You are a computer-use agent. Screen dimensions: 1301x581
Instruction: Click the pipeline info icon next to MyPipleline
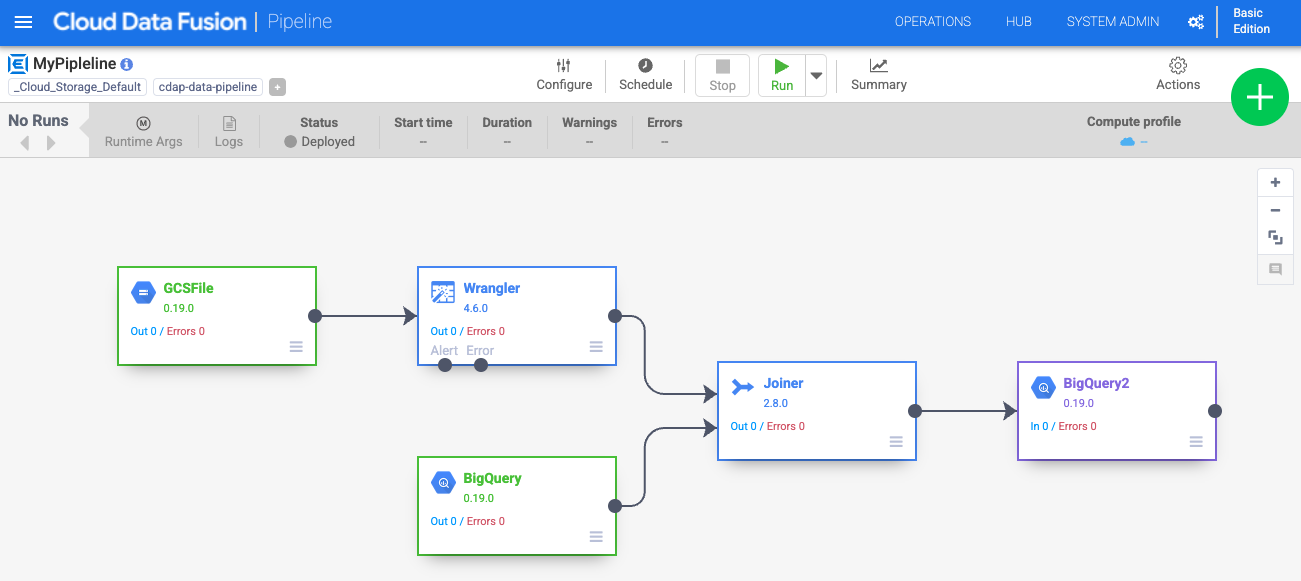[126, 64]
